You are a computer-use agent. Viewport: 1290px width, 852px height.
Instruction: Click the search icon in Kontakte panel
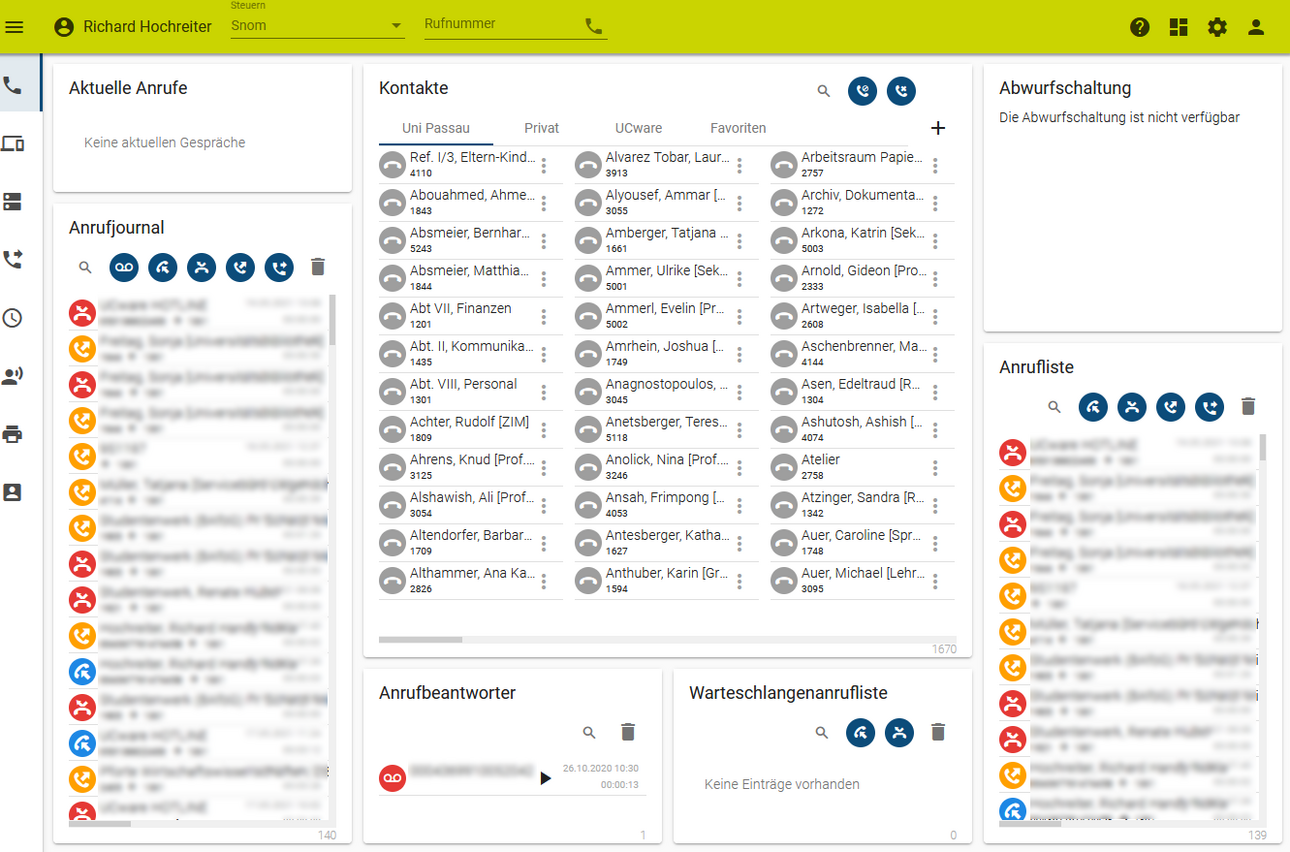point(824,91)
